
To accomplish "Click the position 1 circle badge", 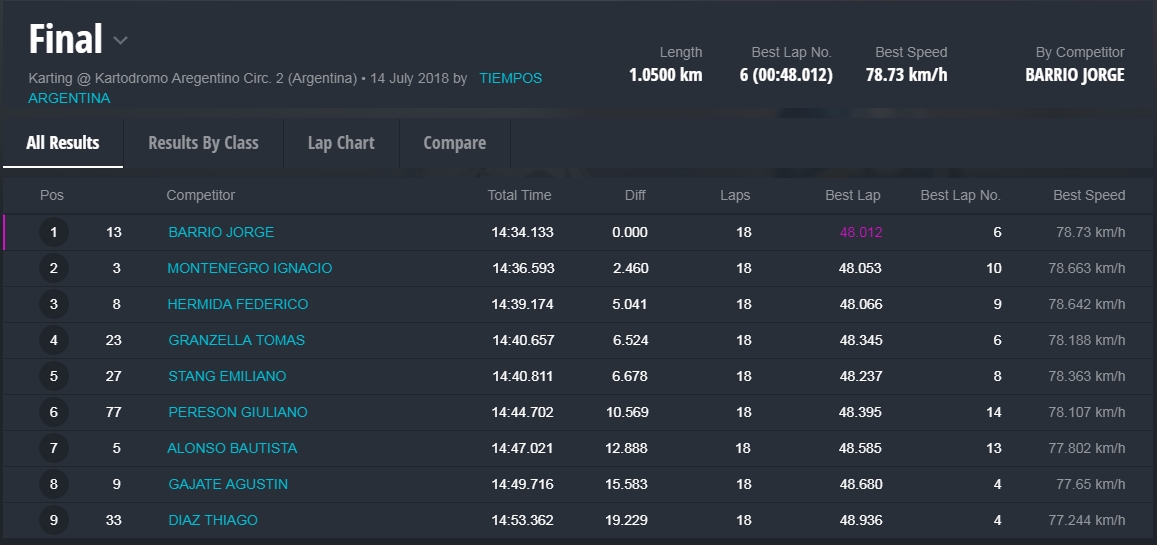I will (54, 233).
